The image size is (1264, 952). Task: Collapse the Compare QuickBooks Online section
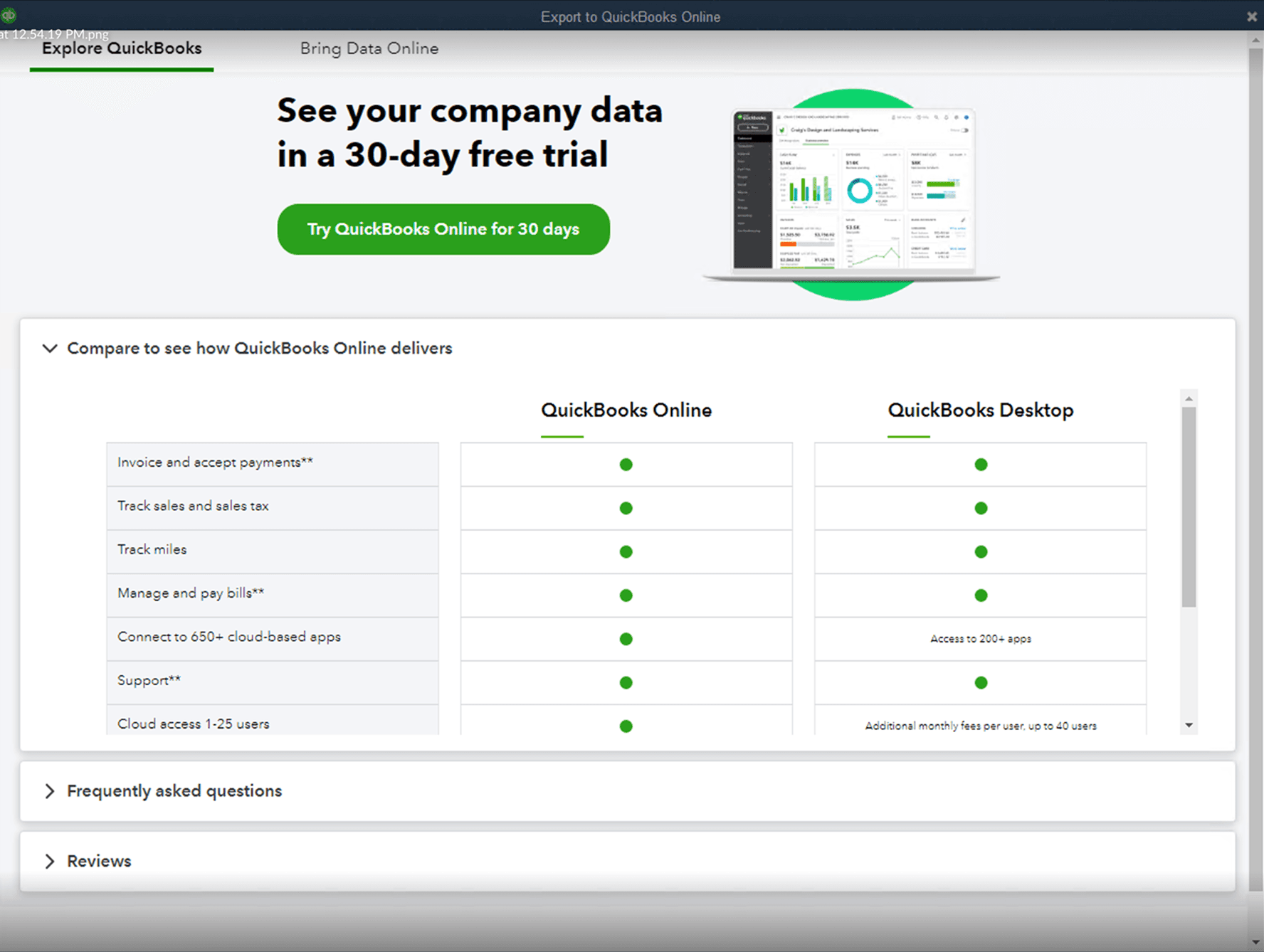49,349
